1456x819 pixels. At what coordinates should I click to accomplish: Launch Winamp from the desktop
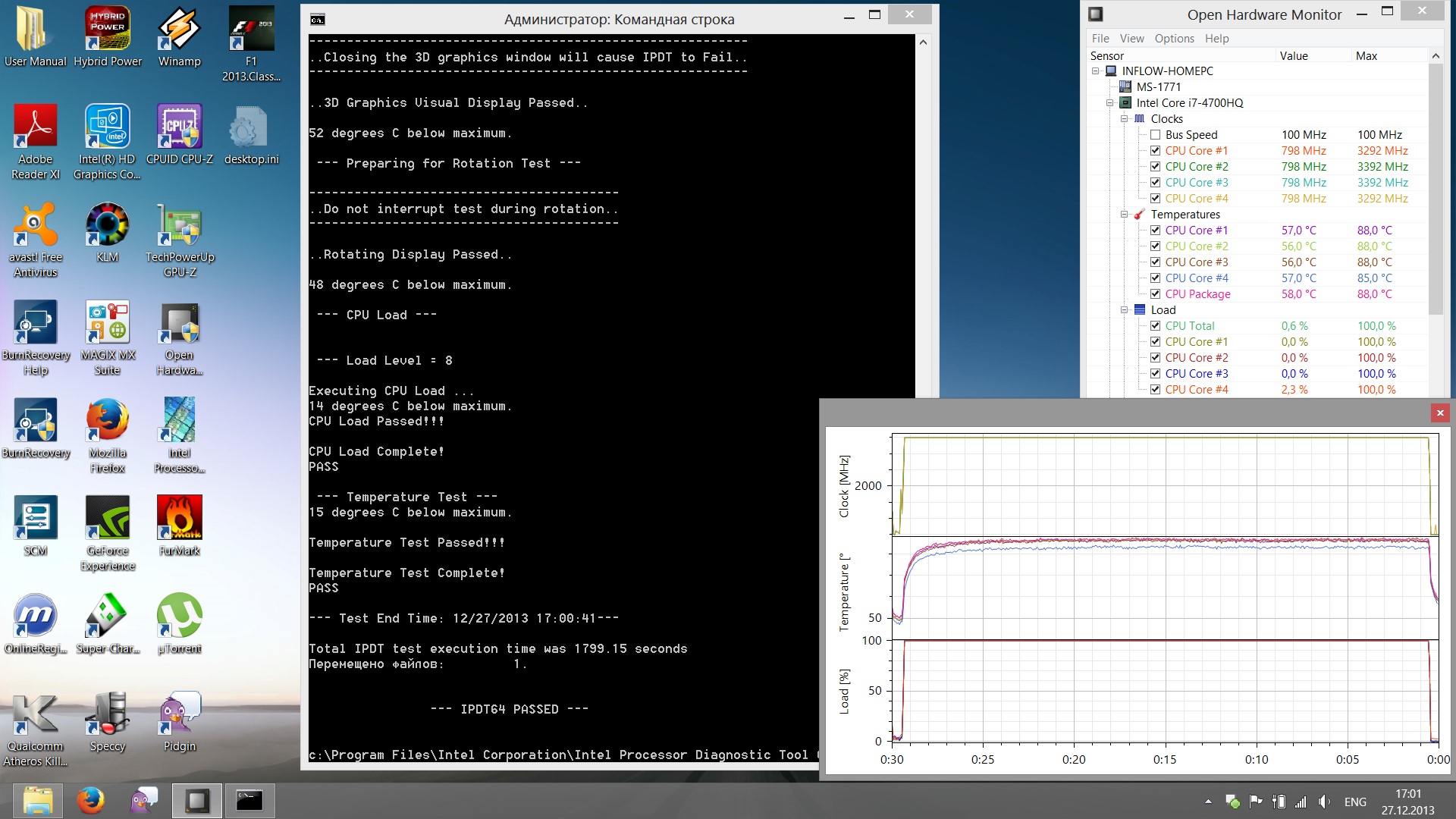coord(179,30)
